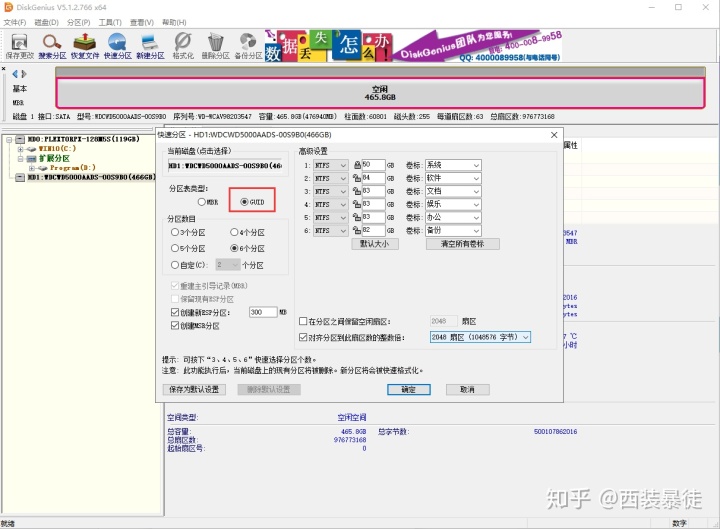The image size is (720, 529).
Task: Toggle the lock icon for partition 6 size
Action: coord(357,231)
